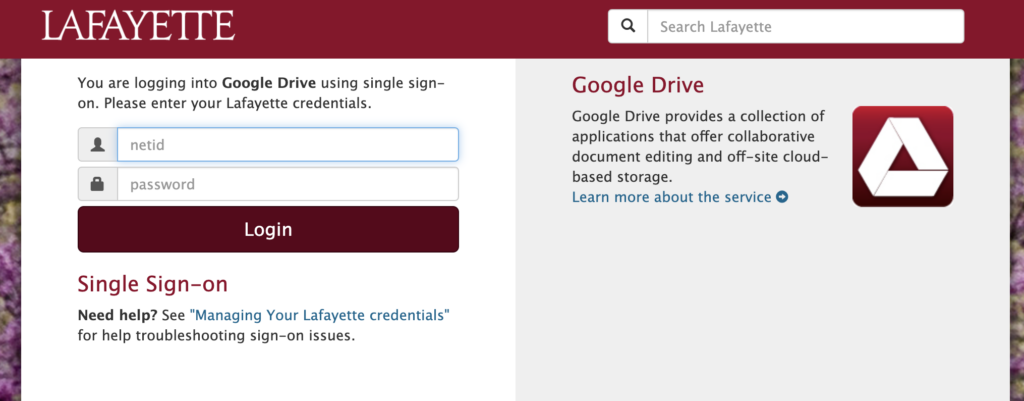Focus the Search Lafayette input field
This screenshot has width=1024, height=401.
tap(805, 27)
